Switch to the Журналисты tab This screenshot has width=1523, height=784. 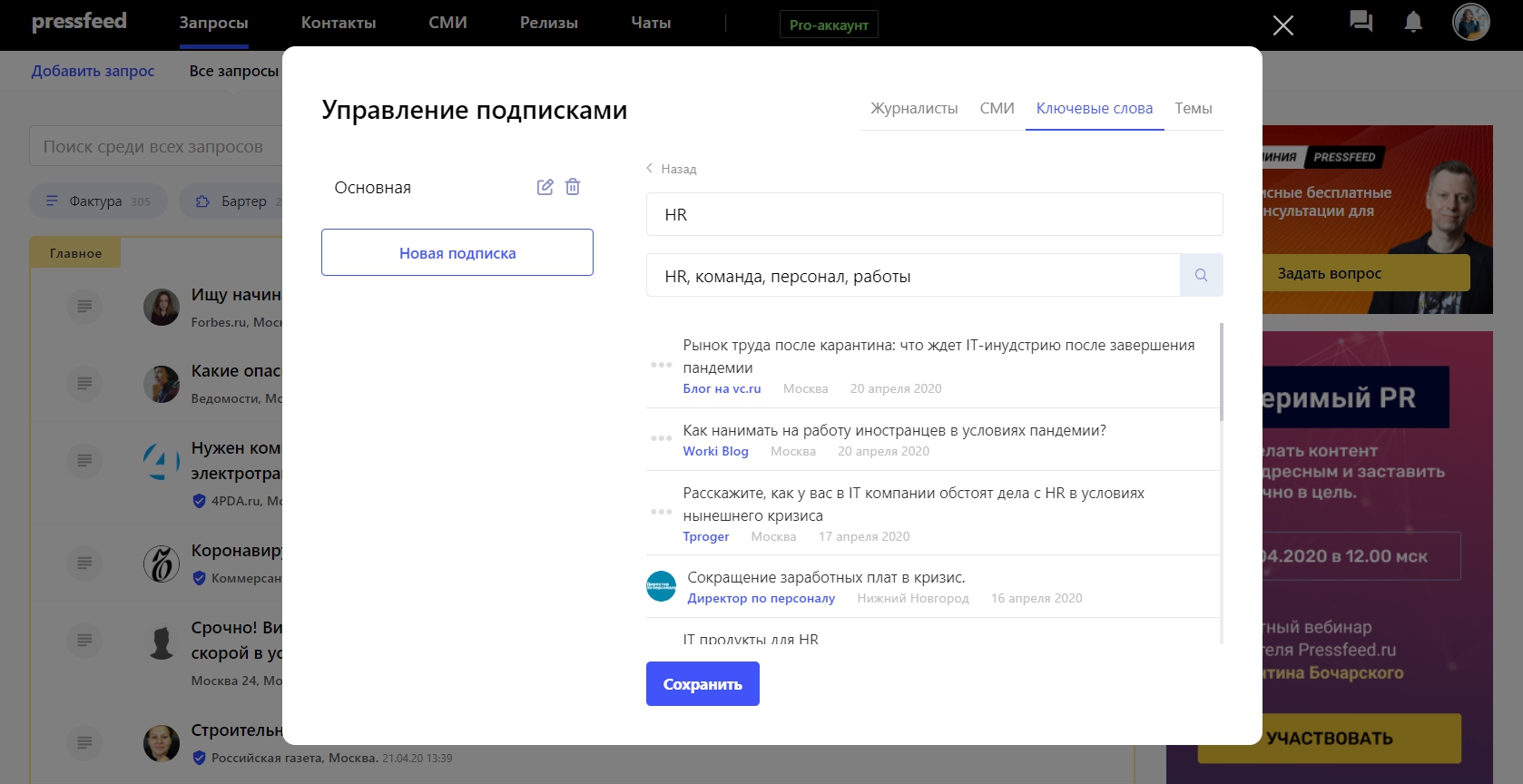point(914,108)
